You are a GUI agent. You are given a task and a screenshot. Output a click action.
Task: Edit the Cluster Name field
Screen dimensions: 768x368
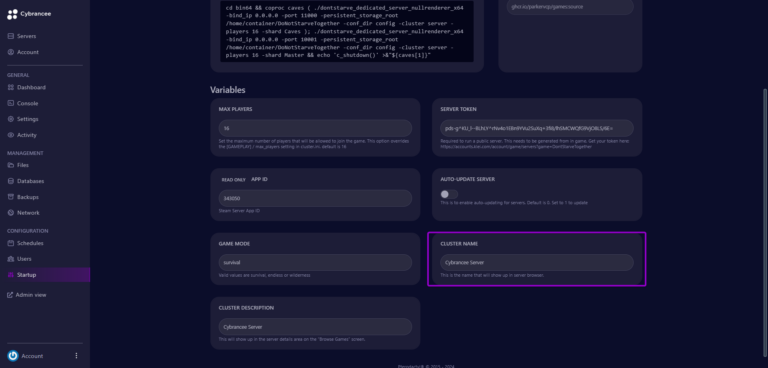pyautogui.click(x=537, y=263)
